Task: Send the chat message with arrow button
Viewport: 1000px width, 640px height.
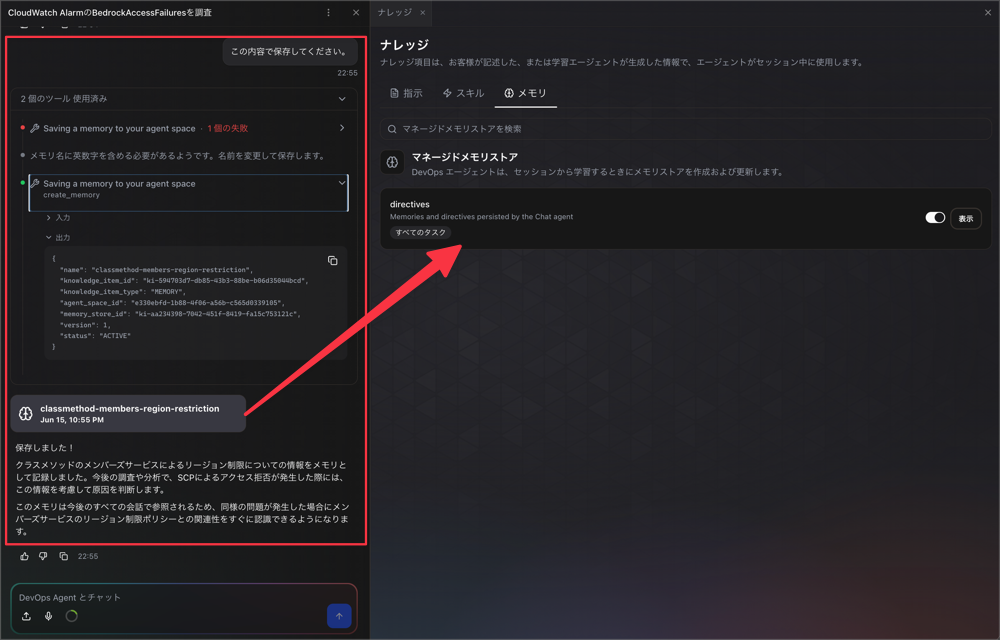Action: coord(339,616)
